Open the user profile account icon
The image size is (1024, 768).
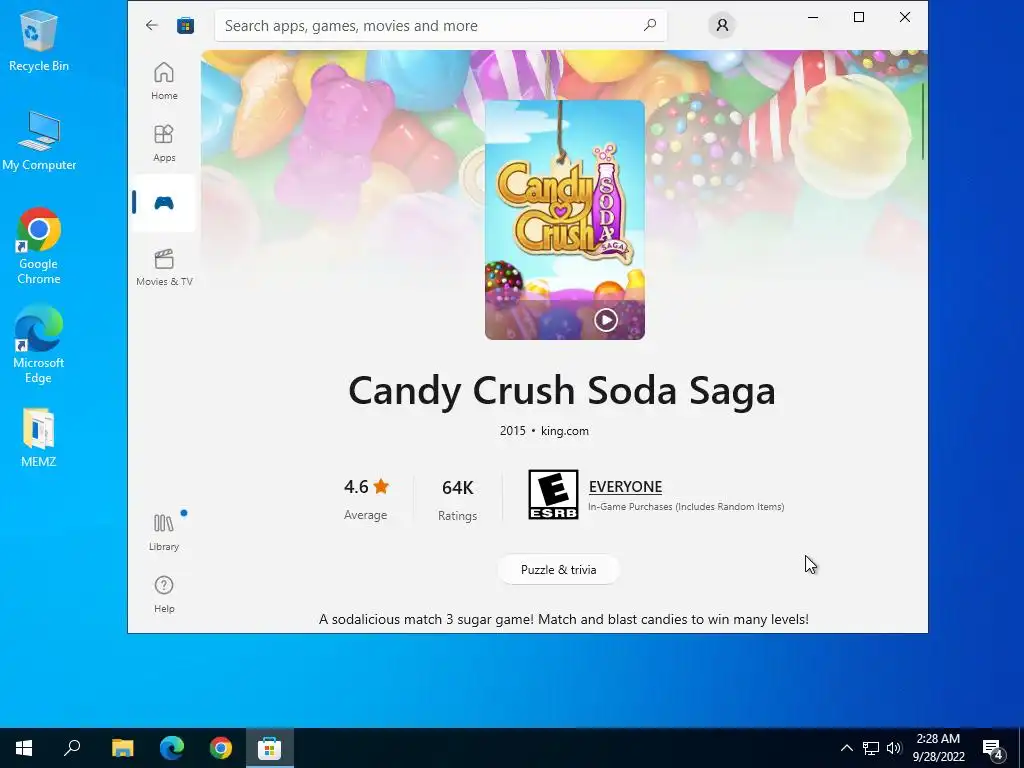pyautogui.click(x=722, y=25)
